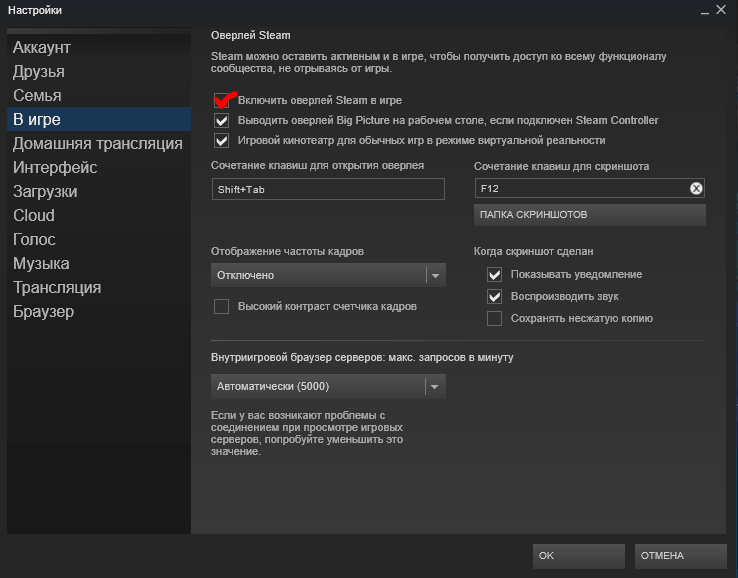Uncheck Показывать уведомление for screenshots
Image resolution: width=738 pixels, height=578 pixels.
494,274
